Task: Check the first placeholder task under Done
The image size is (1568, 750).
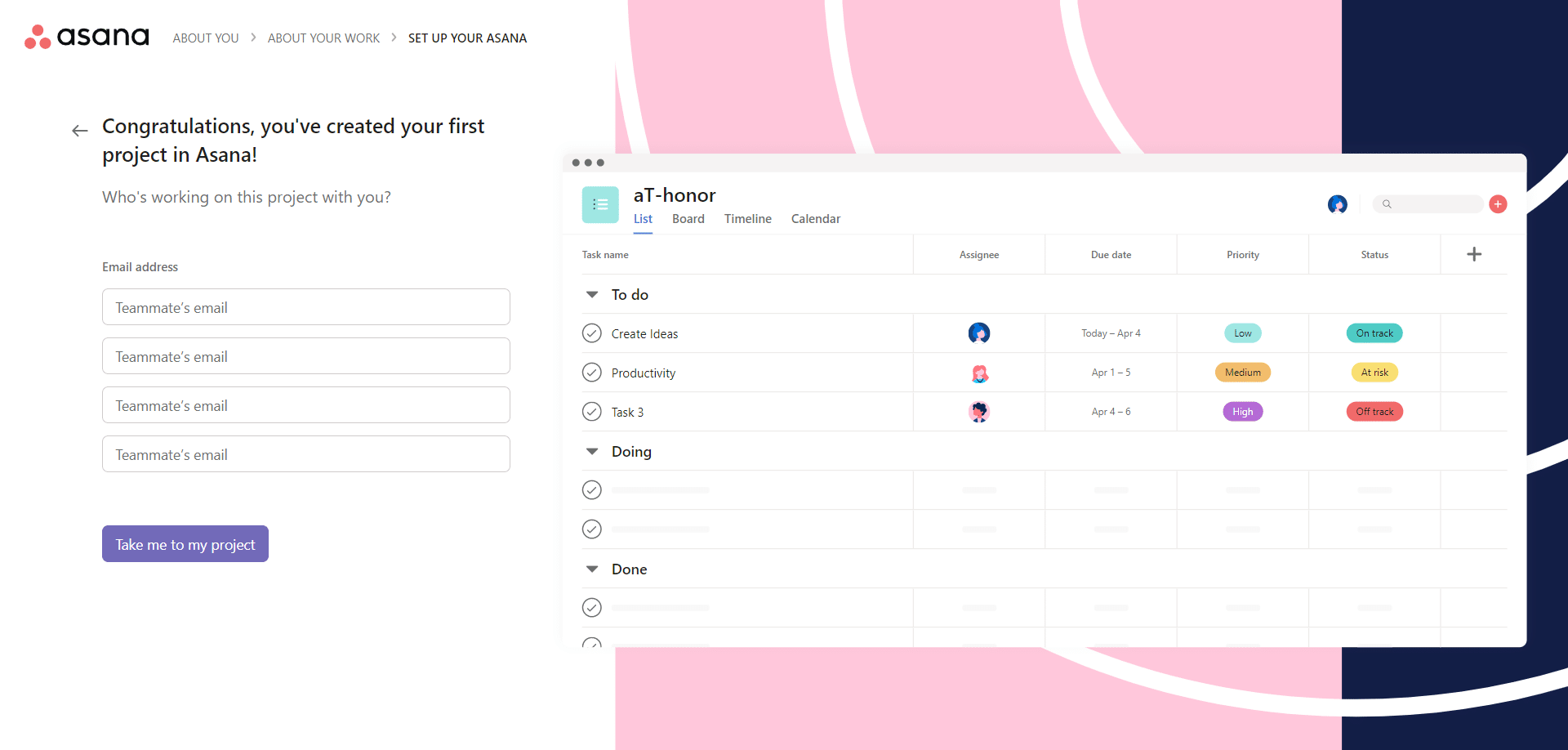Action: click(592, 608)
